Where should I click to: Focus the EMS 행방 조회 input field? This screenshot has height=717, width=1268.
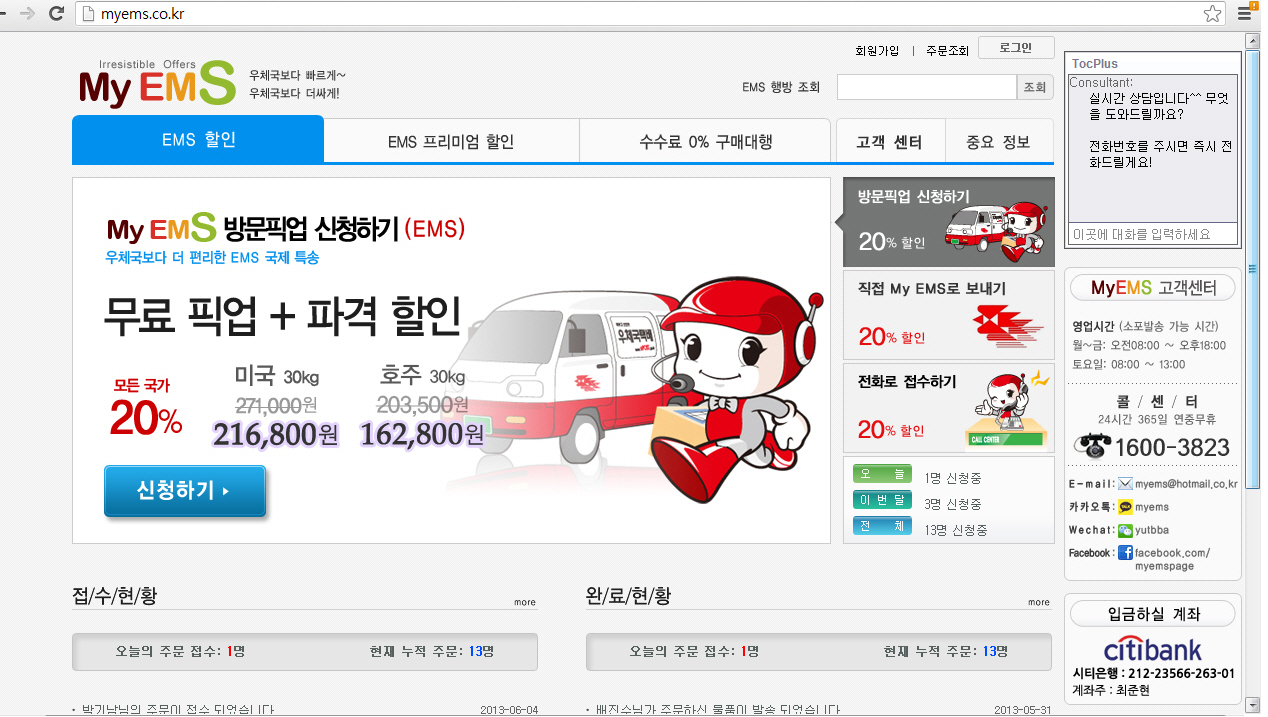(927, 87)
